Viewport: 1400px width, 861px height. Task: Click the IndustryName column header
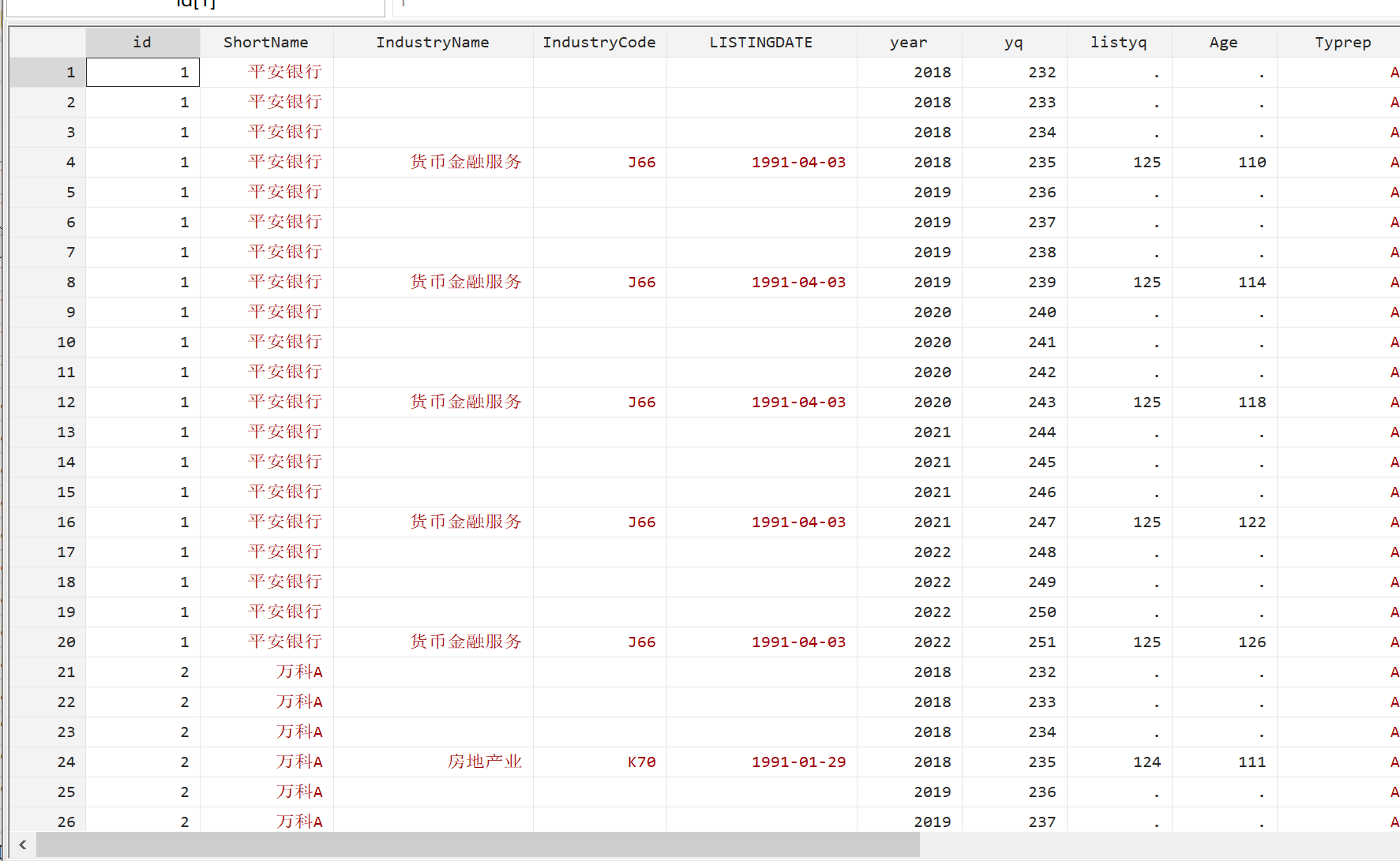[x=433, y=43]
